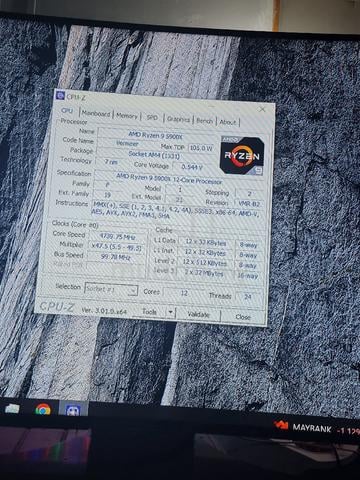Click the Threads value 24
Viewport: 360px width, 480px height.
point(248,296)
